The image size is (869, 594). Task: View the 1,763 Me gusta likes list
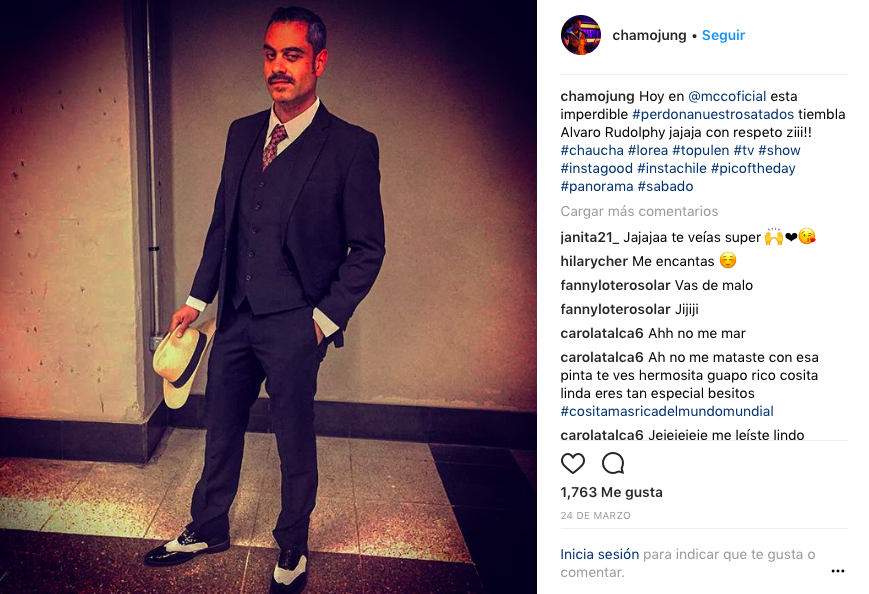click(611, 492)
